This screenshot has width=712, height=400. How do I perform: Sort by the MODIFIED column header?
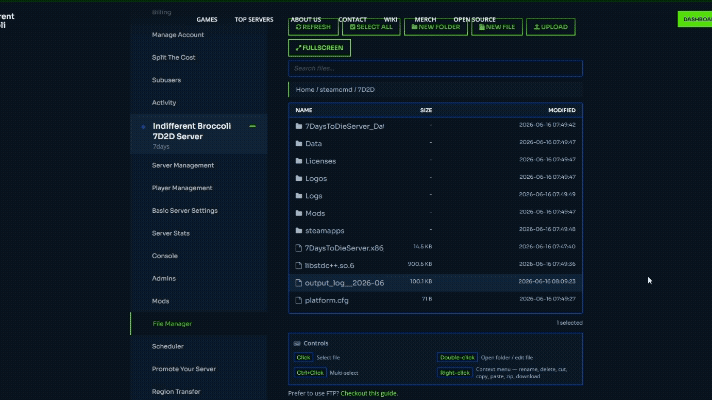point(562,110)
